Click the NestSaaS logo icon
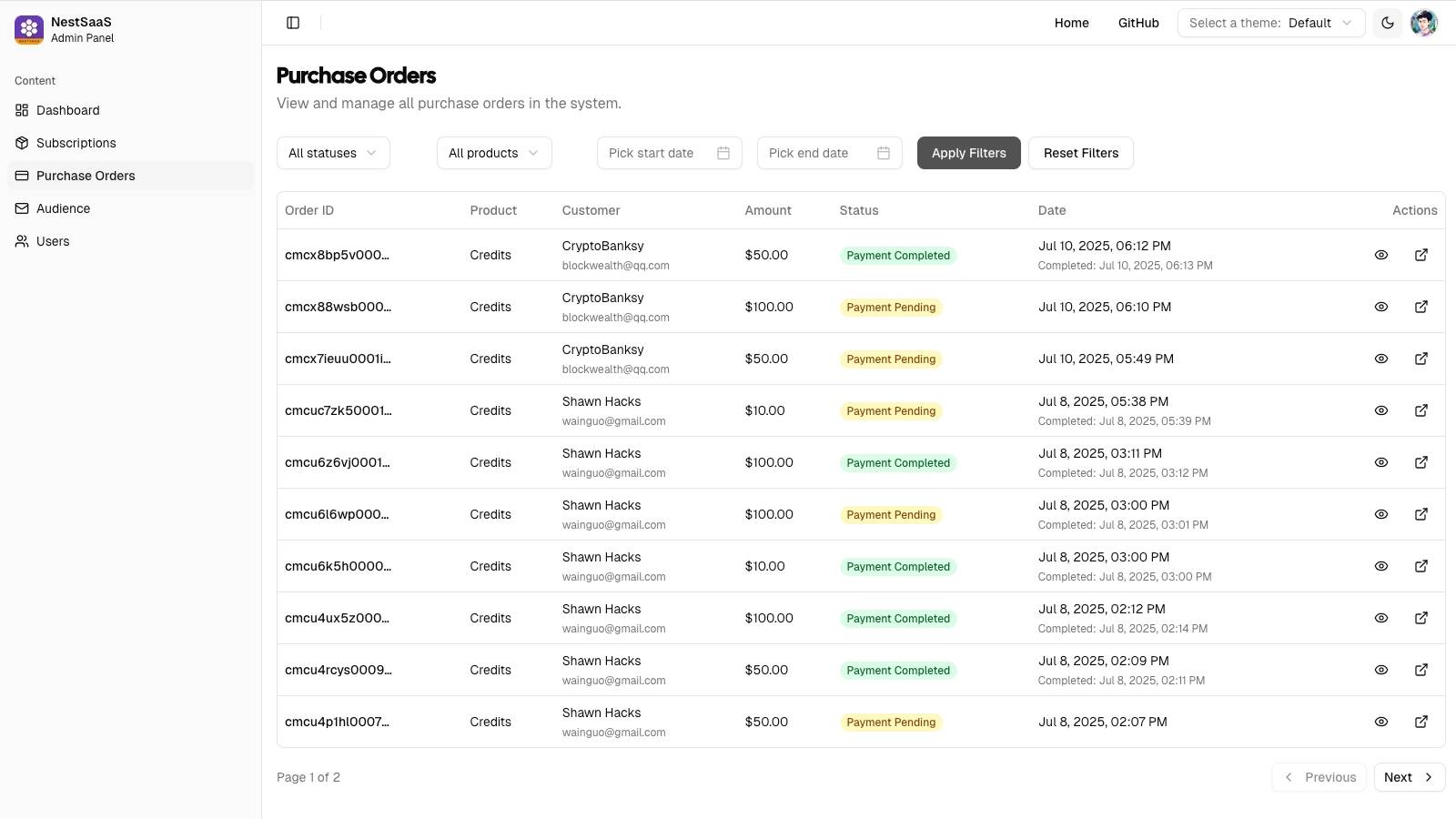This screenshot has height=819, width=1456. point(28,29)
